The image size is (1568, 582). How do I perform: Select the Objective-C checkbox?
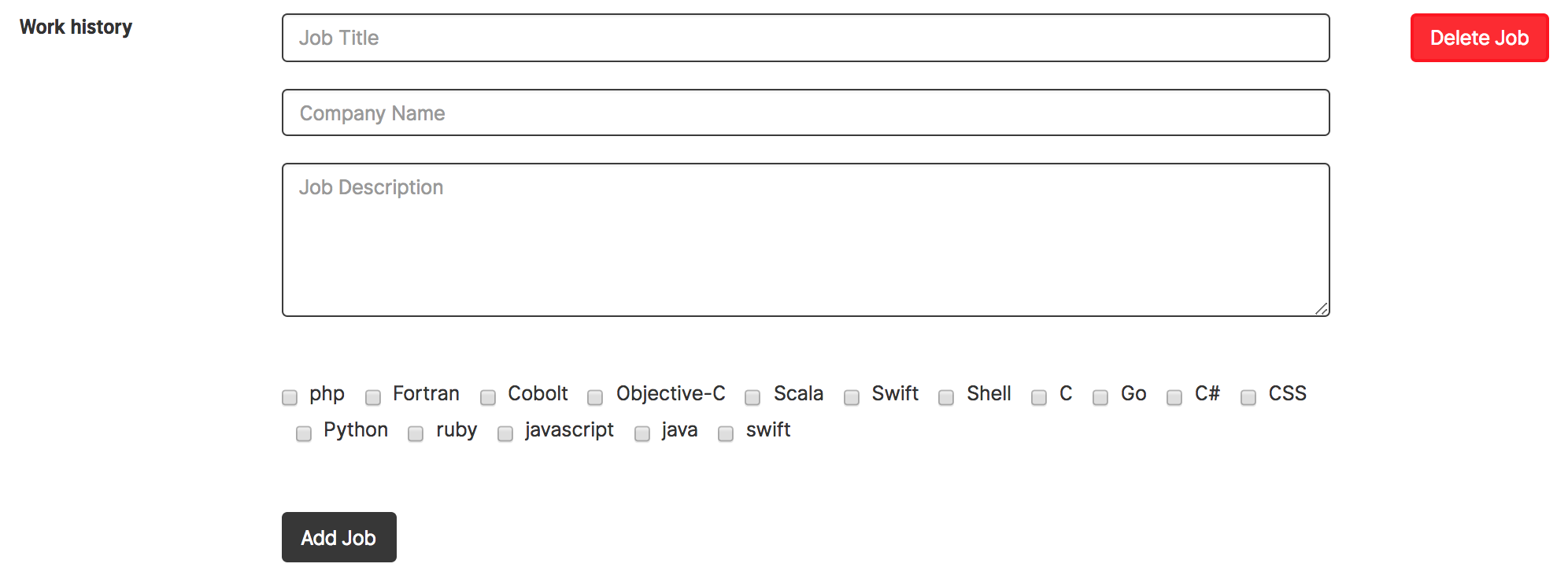click(595, 397)
